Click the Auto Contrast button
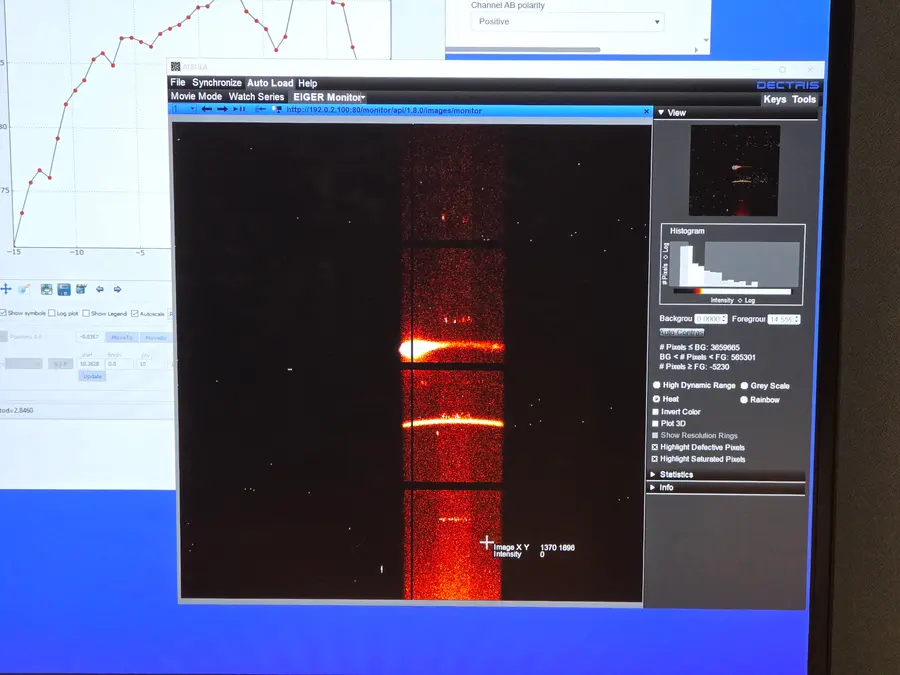 [681, 332]
